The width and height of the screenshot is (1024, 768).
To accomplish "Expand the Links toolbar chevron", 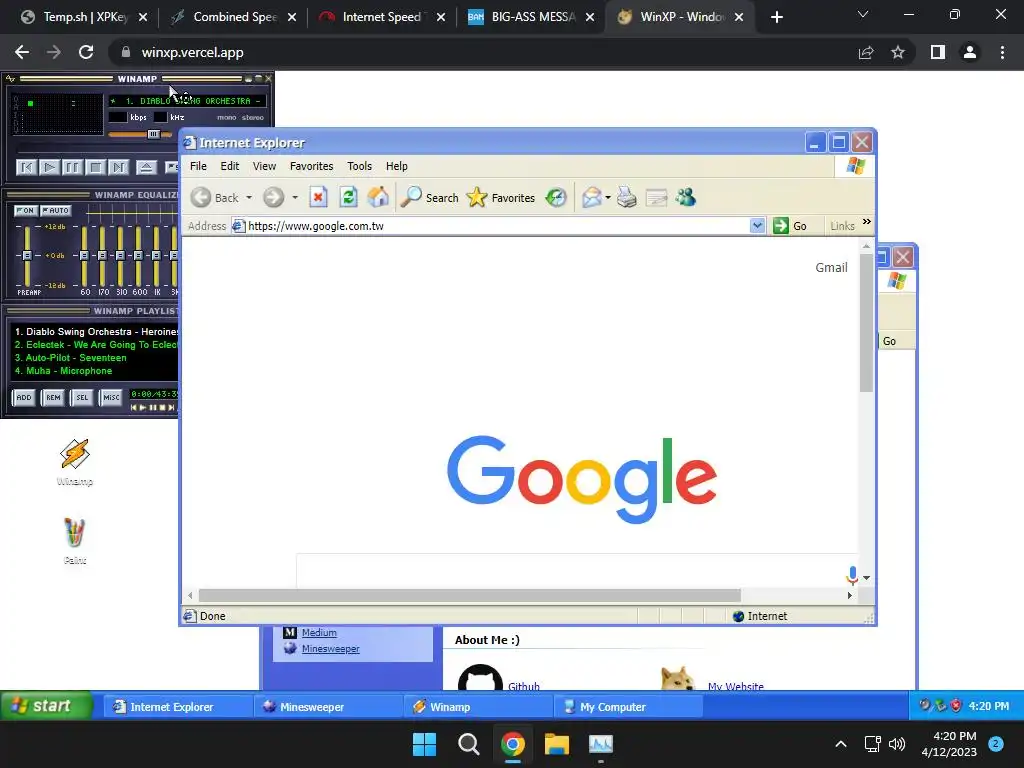I will 867,222.
